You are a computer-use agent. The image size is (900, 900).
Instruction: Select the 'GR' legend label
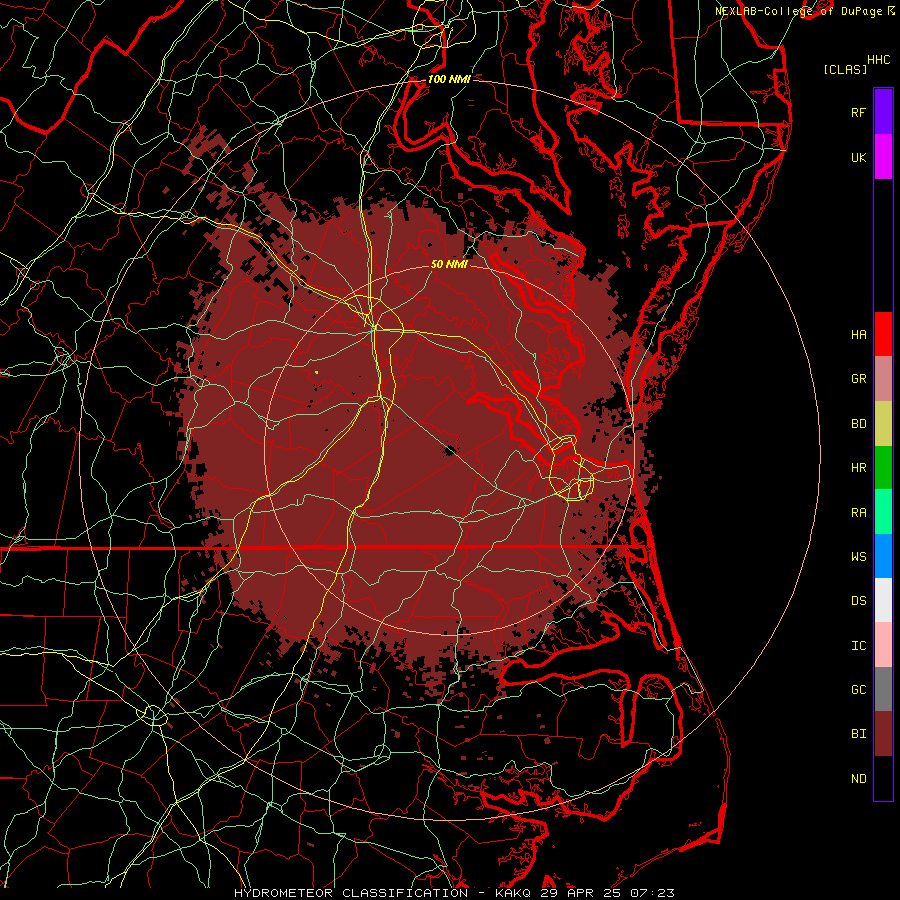[x=858, y=379]
